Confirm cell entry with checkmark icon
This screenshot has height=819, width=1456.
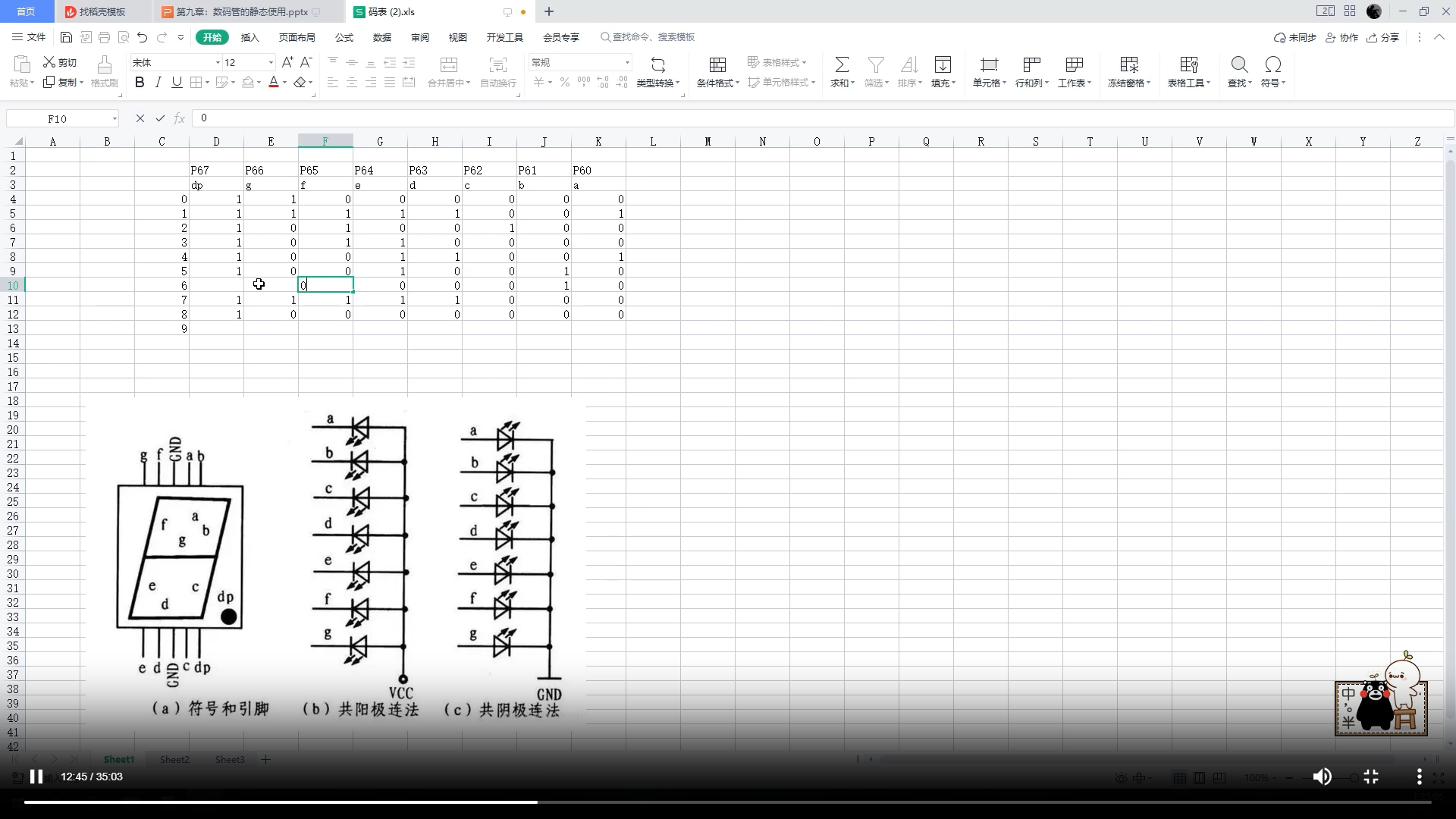pos(160,118)
